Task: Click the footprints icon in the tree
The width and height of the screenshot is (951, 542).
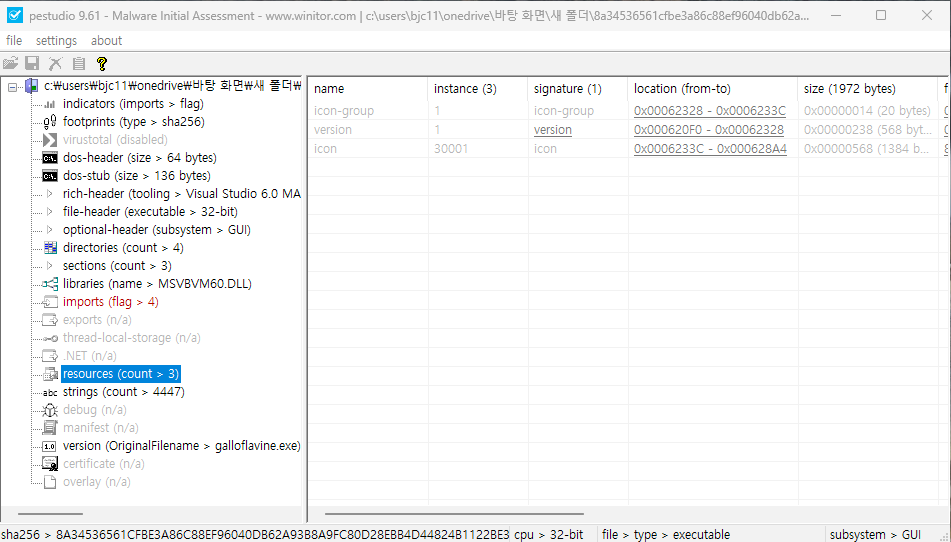Action: (x=50, y=122)
